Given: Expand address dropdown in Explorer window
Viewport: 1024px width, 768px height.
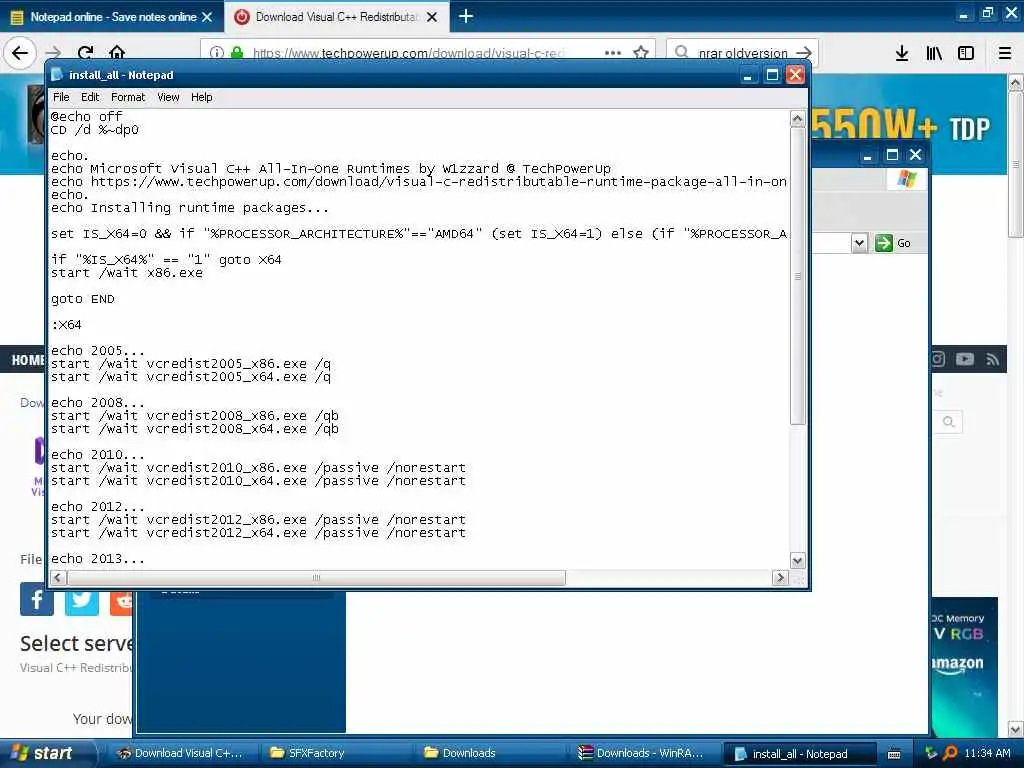Looking at the screenshot, I should (x=859, y=243).
